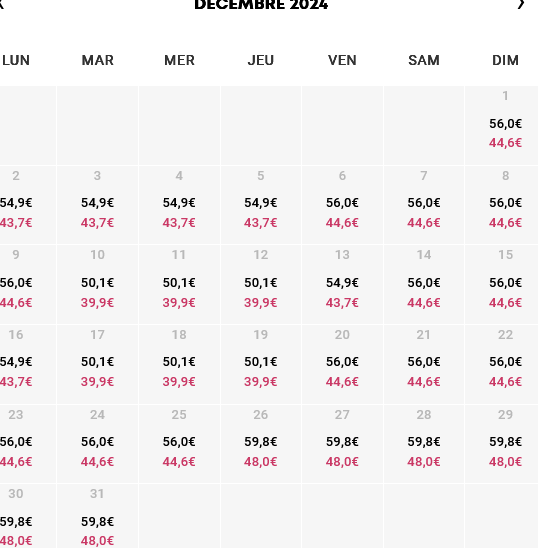
Task: Select Monday December 30
Action: click(x=28, y=516)
